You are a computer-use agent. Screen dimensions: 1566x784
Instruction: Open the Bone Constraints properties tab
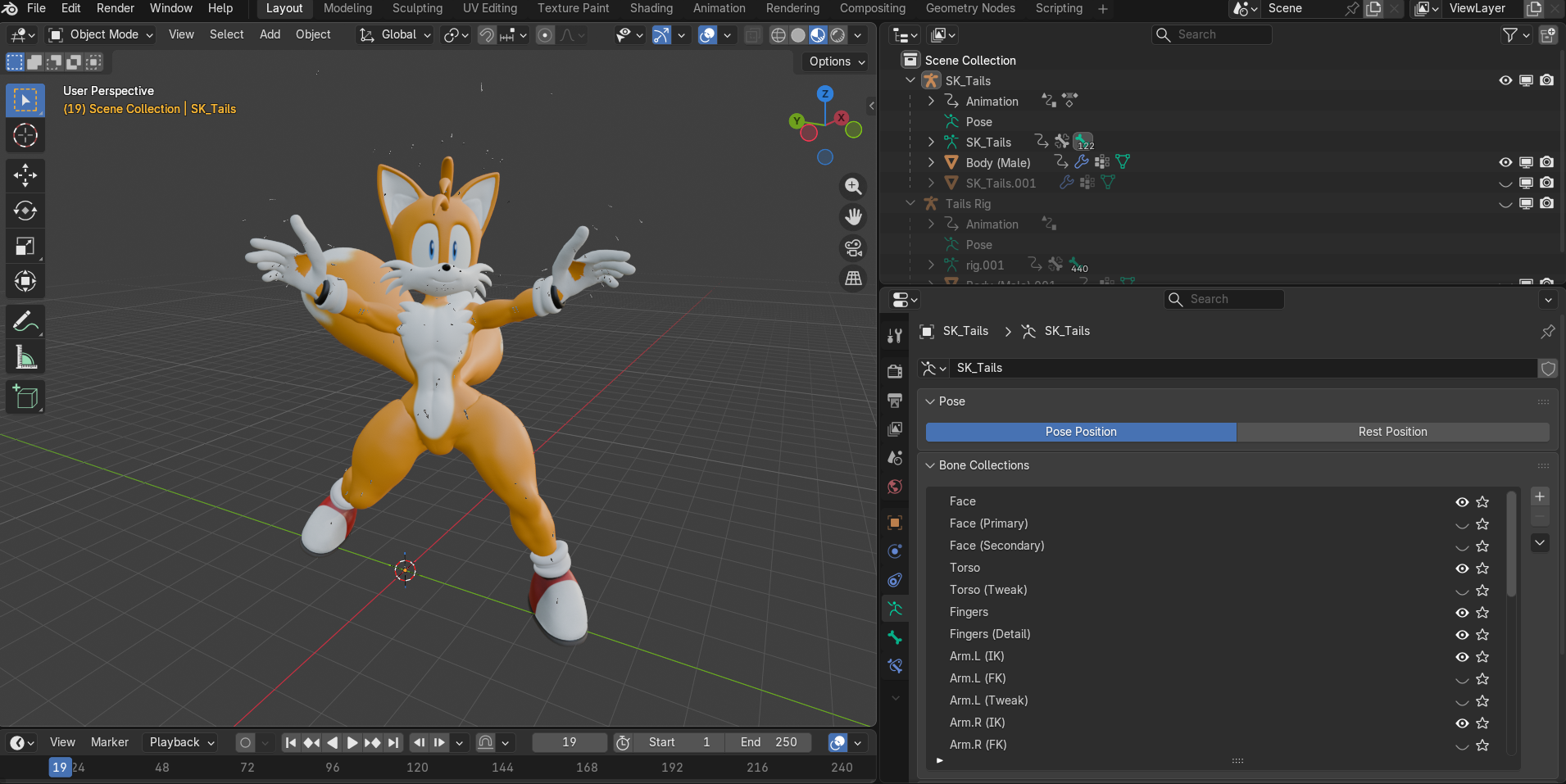895,666
